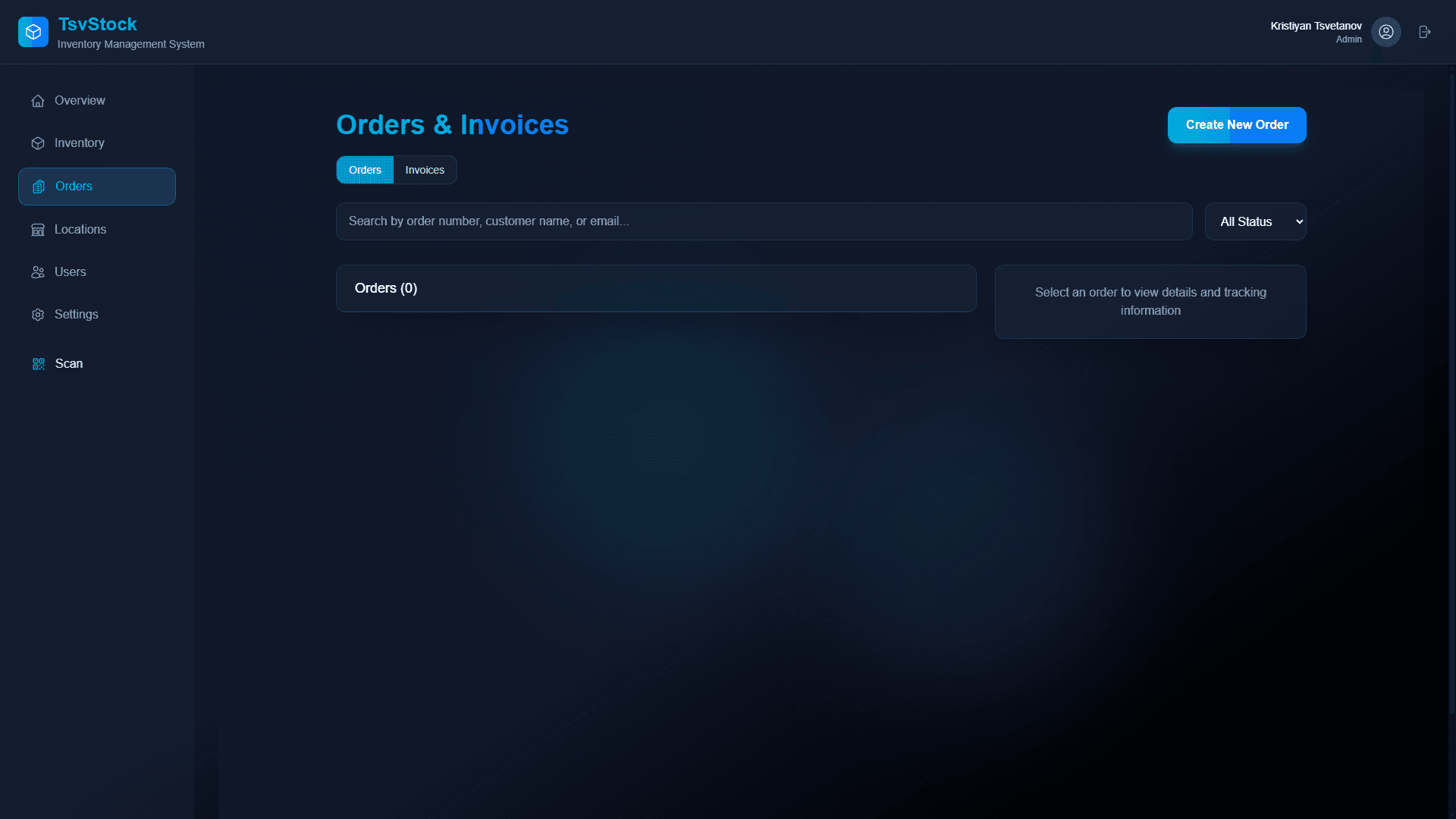Viewport: 1456px width, 819px height.
Task: Click the Settings gear icon
Action: pos(38,315)
